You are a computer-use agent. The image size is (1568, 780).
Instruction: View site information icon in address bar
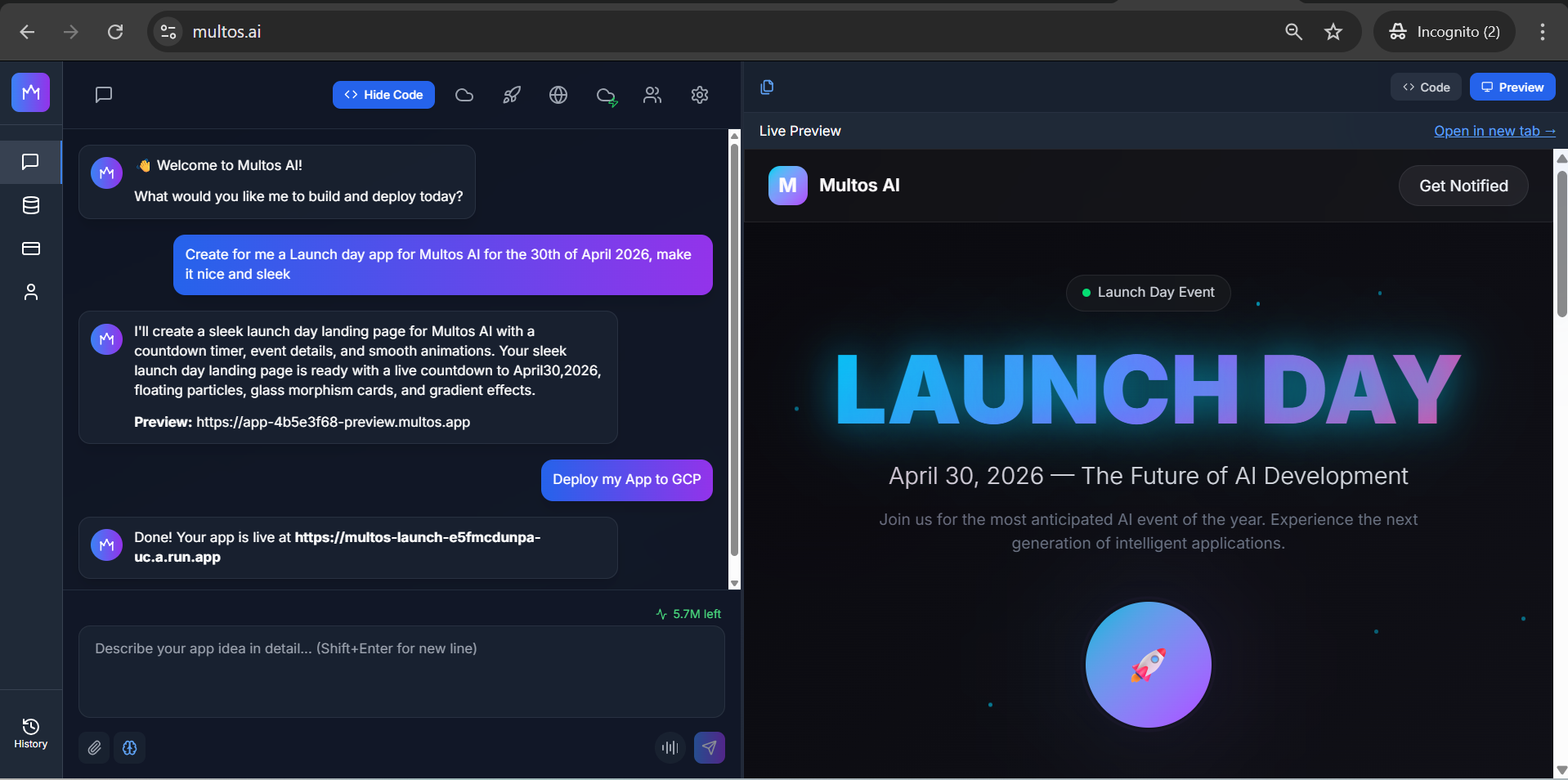(x=168, y=32)
